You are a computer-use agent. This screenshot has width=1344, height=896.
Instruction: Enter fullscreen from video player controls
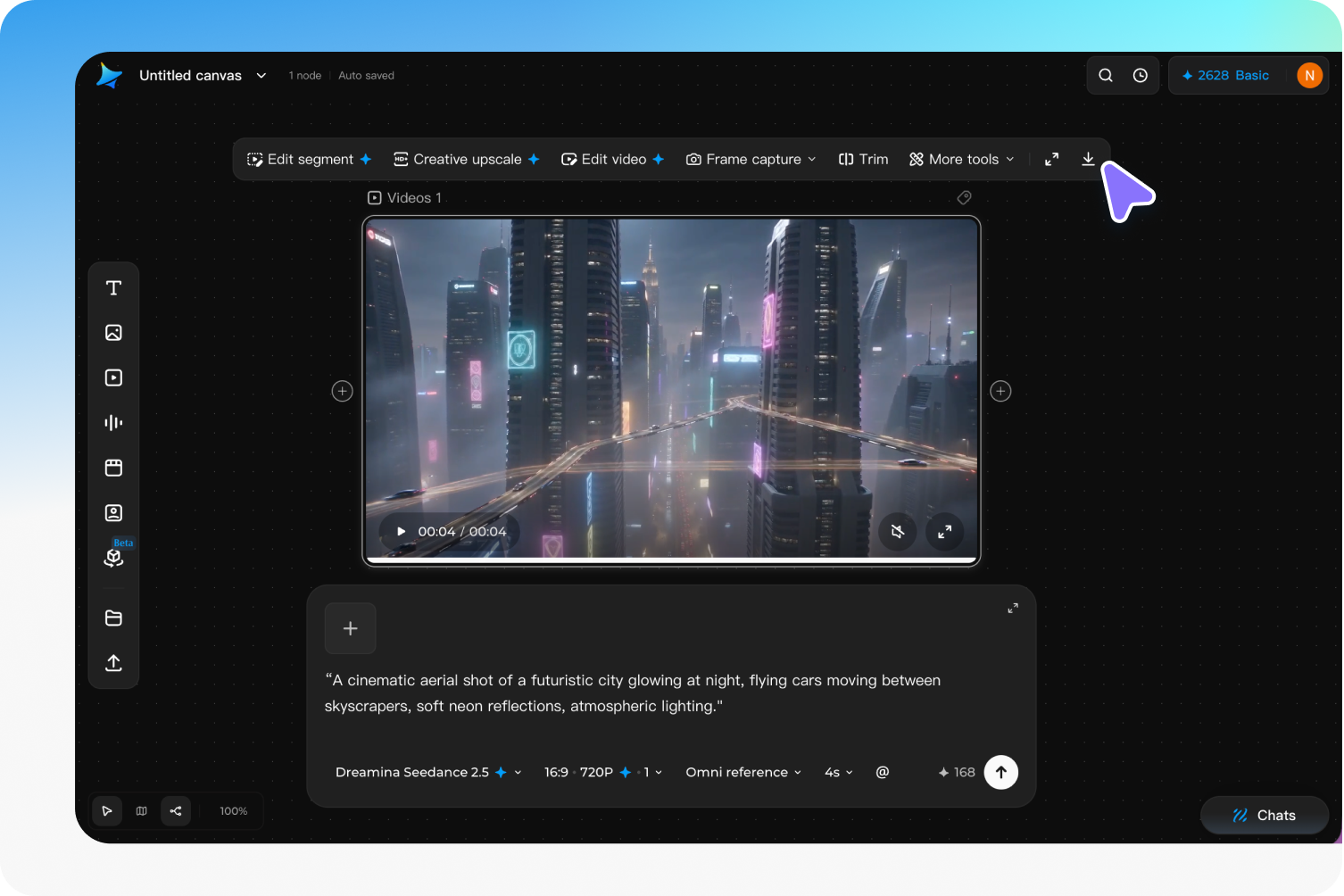point(944,532)
